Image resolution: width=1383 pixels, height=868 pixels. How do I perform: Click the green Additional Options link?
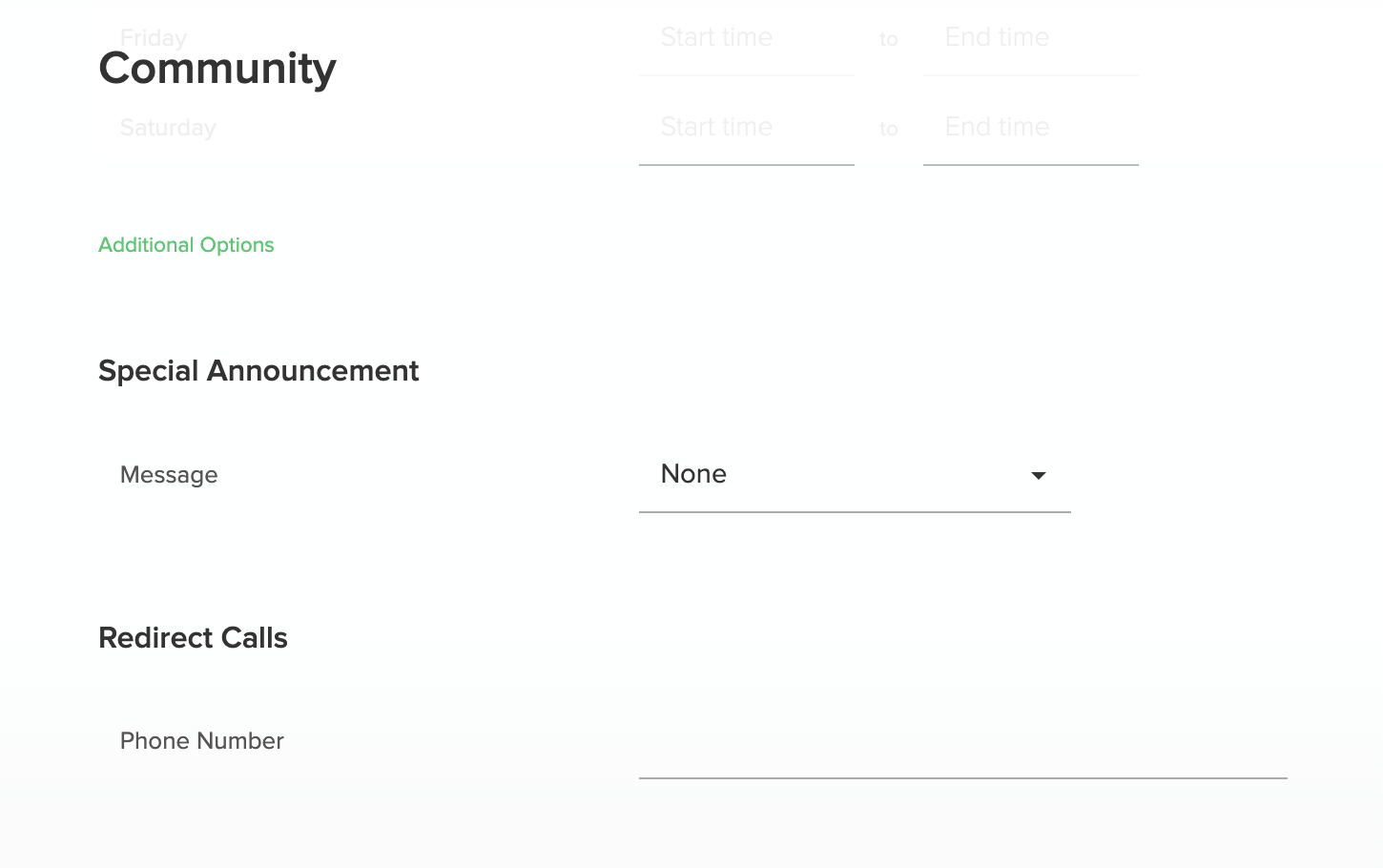[186, 245]
